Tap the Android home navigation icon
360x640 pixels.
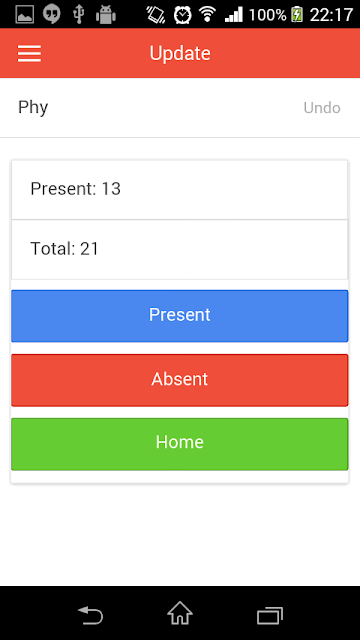click(x=180, y=613)
